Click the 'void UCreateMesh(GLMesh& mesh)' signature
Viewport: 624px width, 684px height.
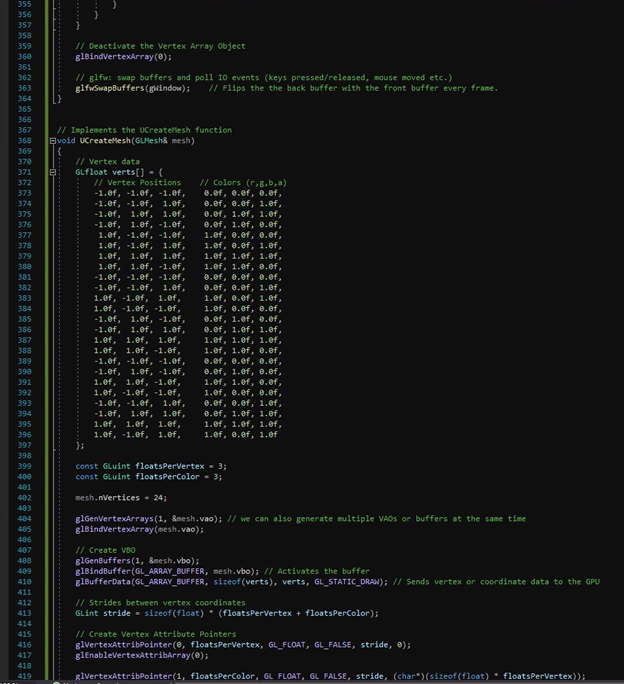126,140
